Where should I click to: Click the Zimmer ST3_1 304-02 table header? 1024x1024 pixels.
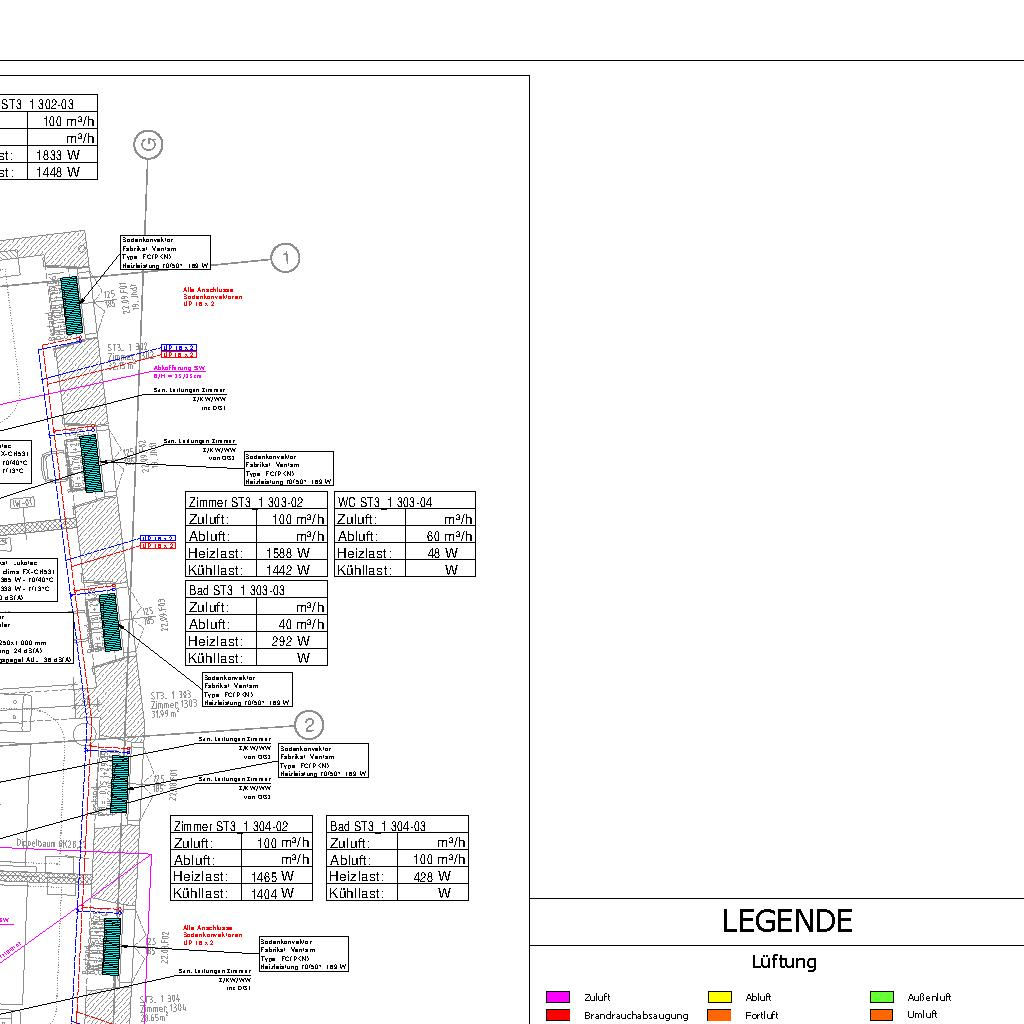point(242,826)
